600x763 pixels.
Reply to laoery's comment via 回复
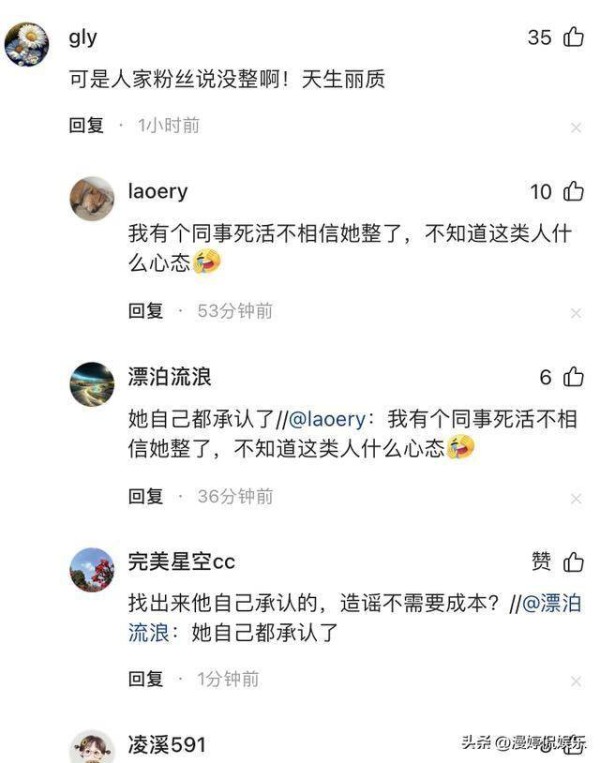pyautogui.click(x=145, y=311)
